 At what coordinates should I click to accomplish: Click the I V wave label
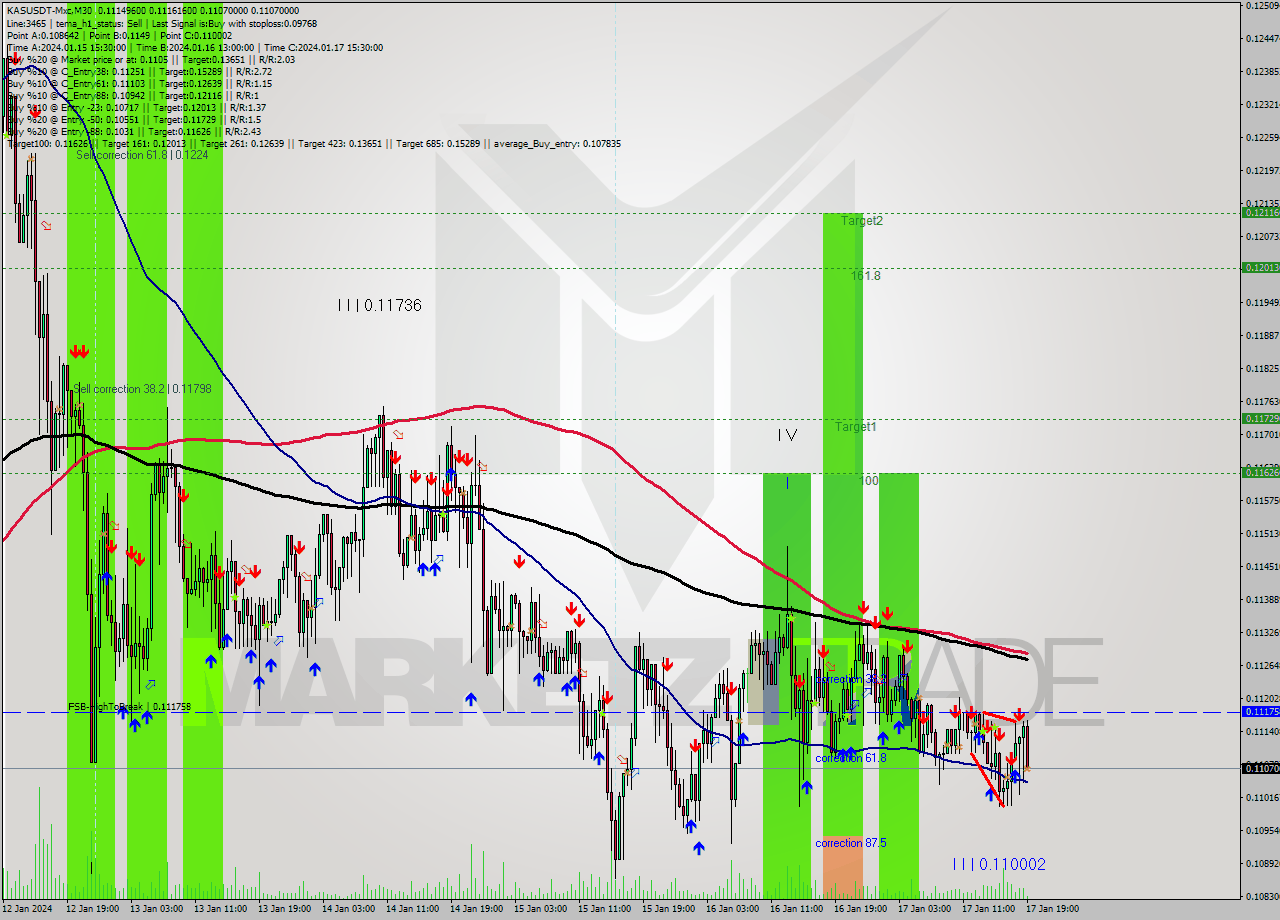(x=787, y=435)
